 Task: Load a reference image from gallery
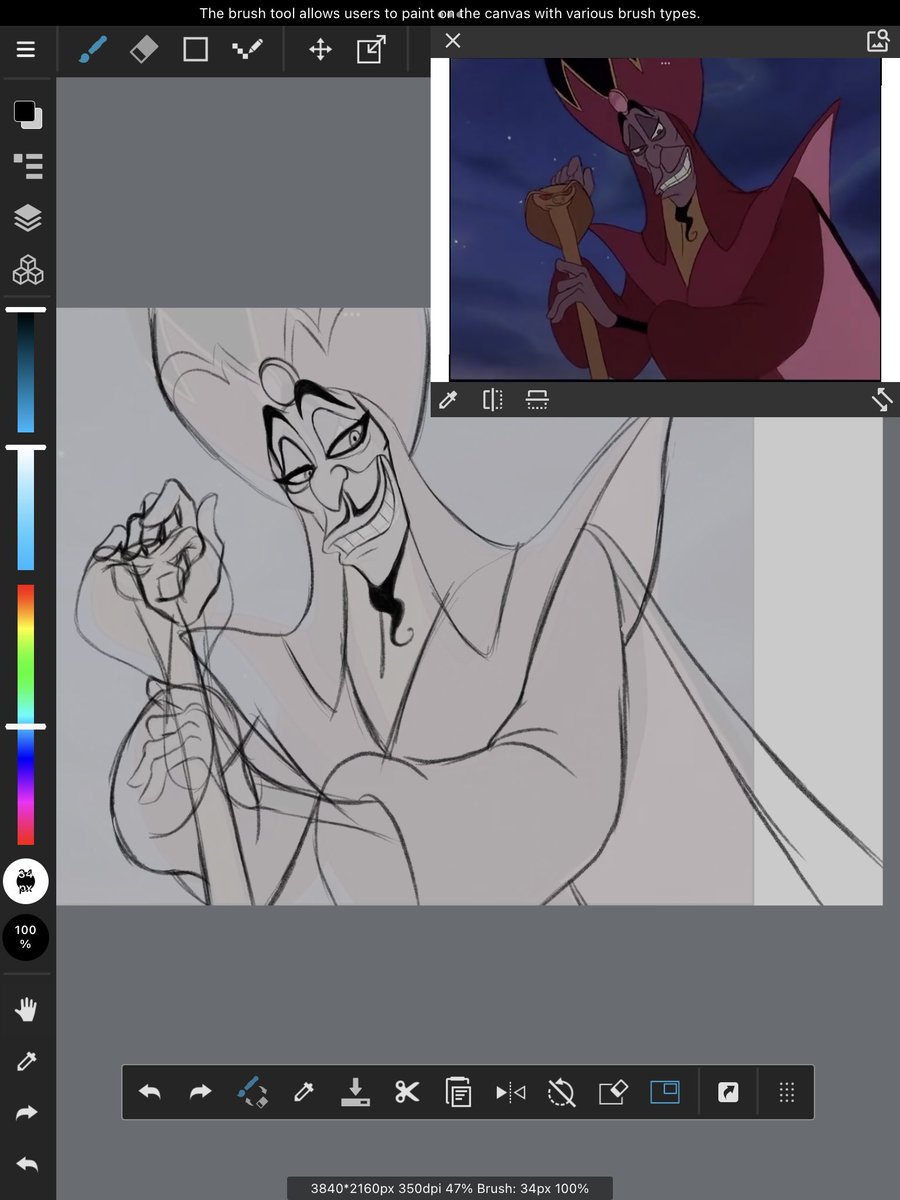point(877,40)
